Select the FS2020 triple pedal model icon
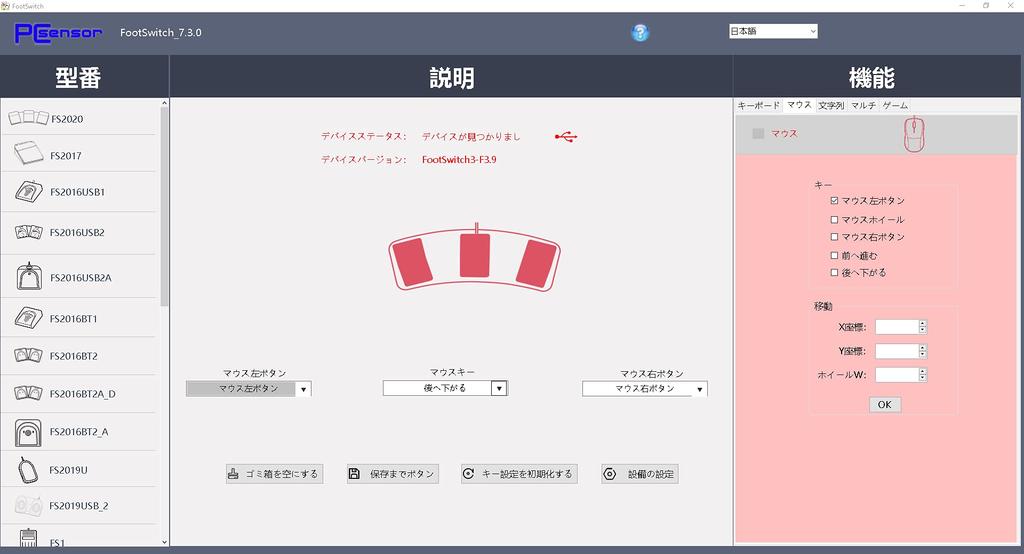1024x554 pixels. (28, 118)
